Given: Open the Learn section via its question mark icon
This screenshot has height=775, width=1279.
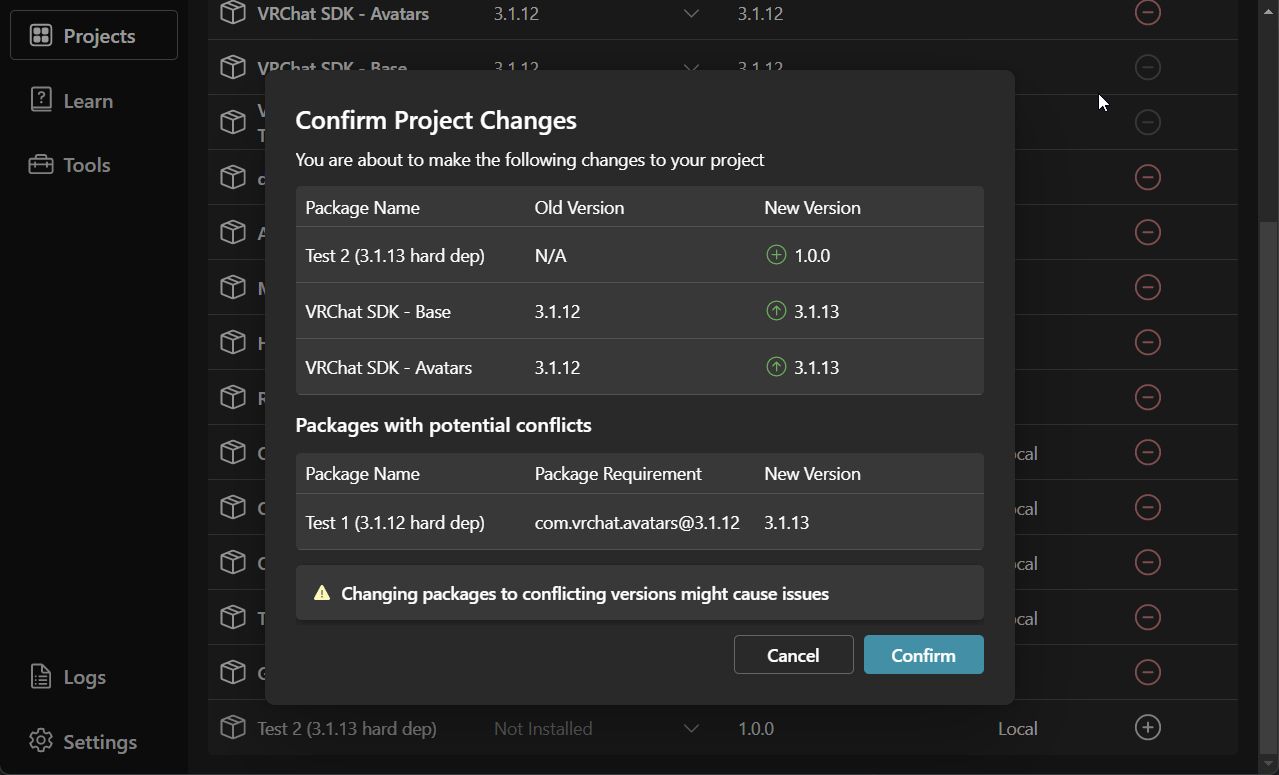Looking at the screenshot, I should click(40, 100).
